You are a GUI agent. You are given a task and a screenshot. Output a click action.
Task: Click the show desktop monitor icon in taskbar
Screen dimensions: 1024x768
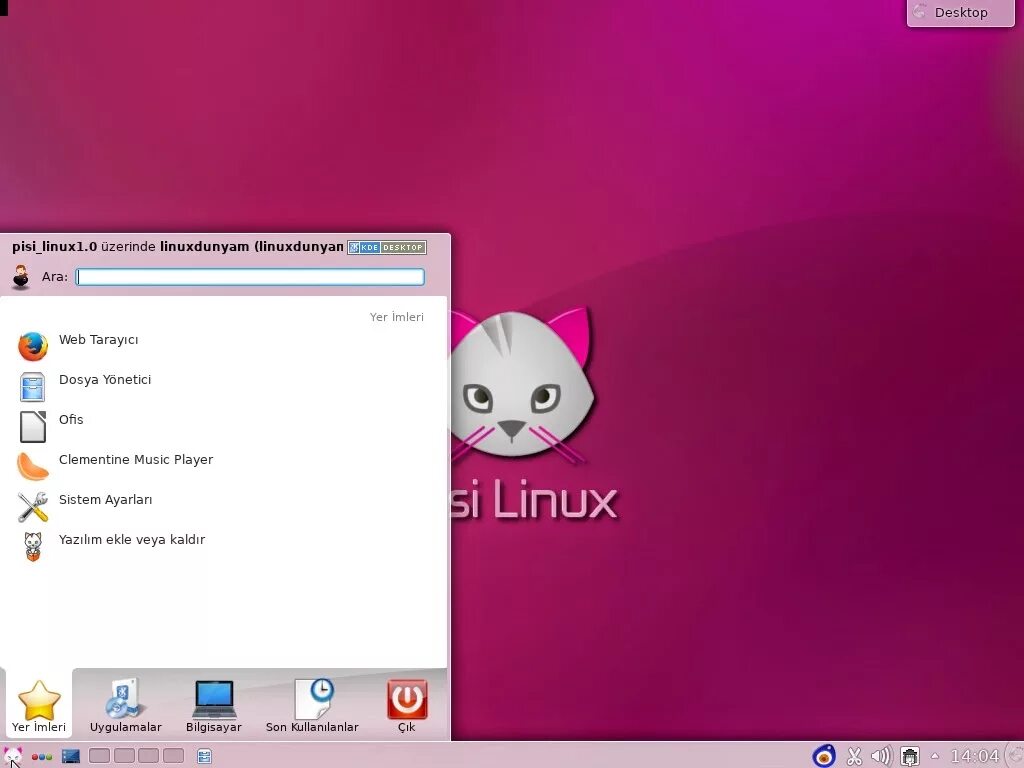click(x=71, y=756)
